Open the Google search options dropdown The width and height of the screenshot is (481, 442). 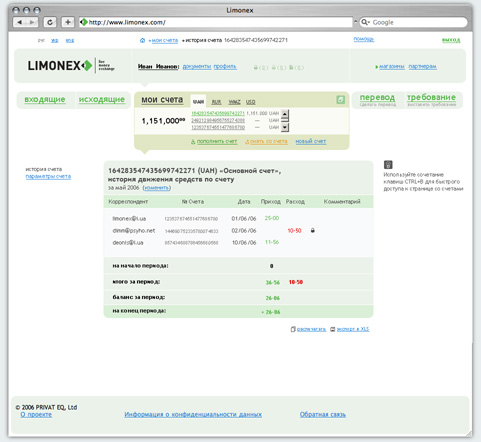click(365, 22)
